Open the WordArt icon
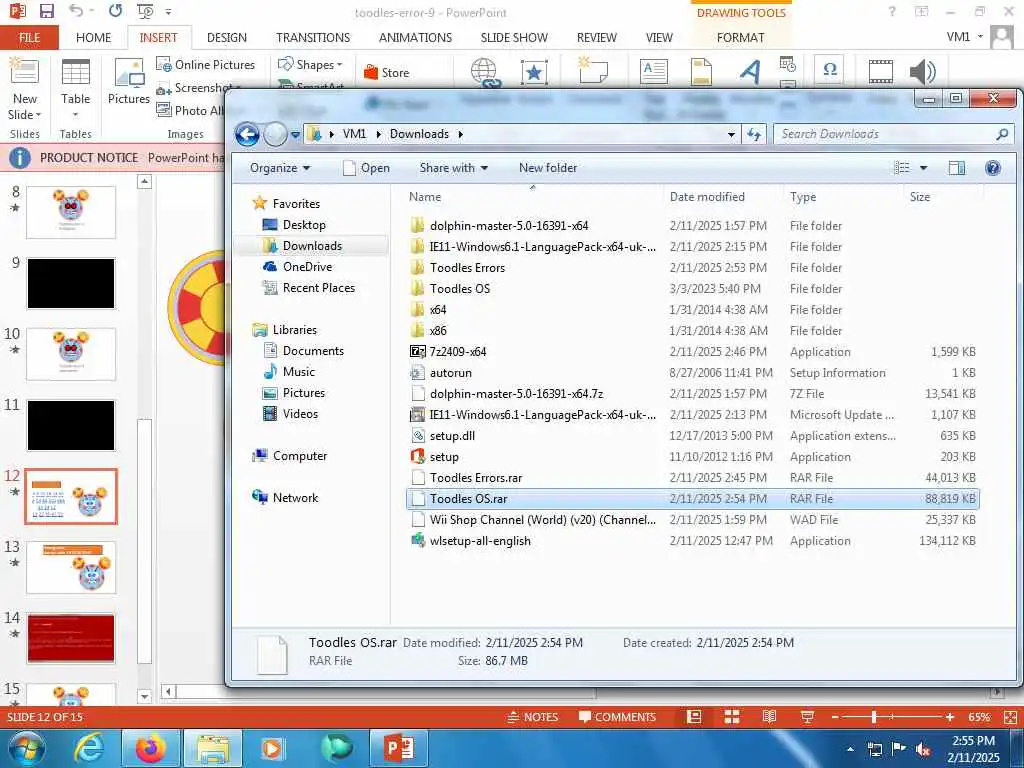This screenshot has width=1024, height=768. coord(750,71)
